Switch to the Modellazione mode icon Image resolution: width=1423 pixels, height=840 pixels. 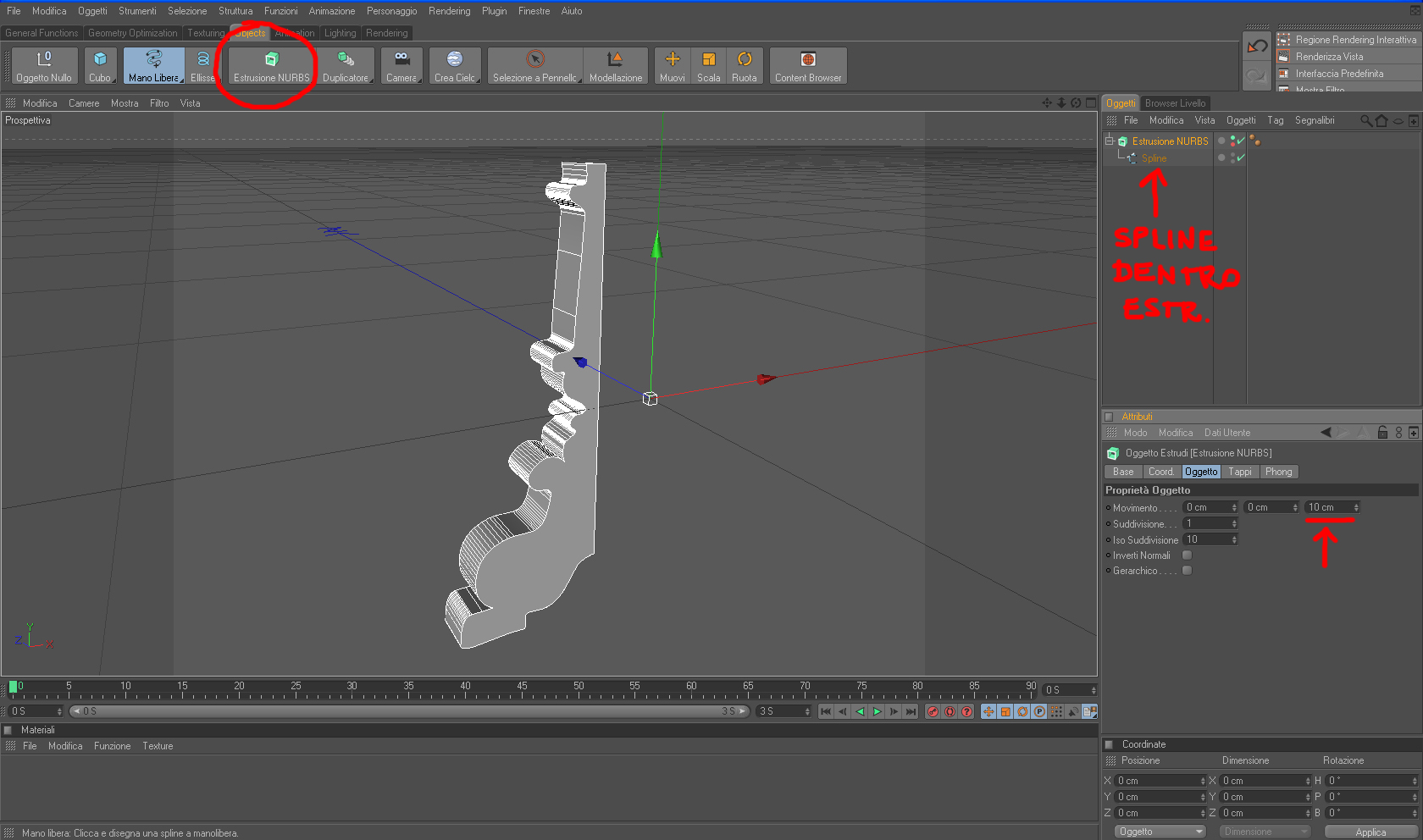click(x=616, y=65)
